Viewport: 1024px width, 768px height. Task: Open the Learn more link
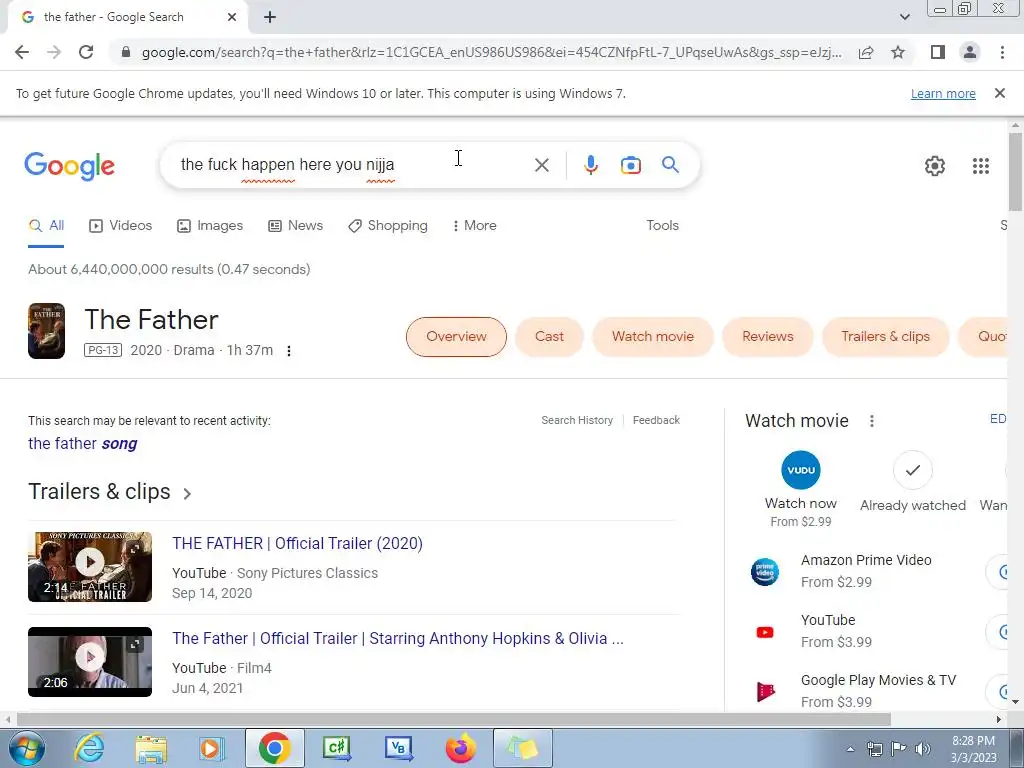click(x=943, y=93)
